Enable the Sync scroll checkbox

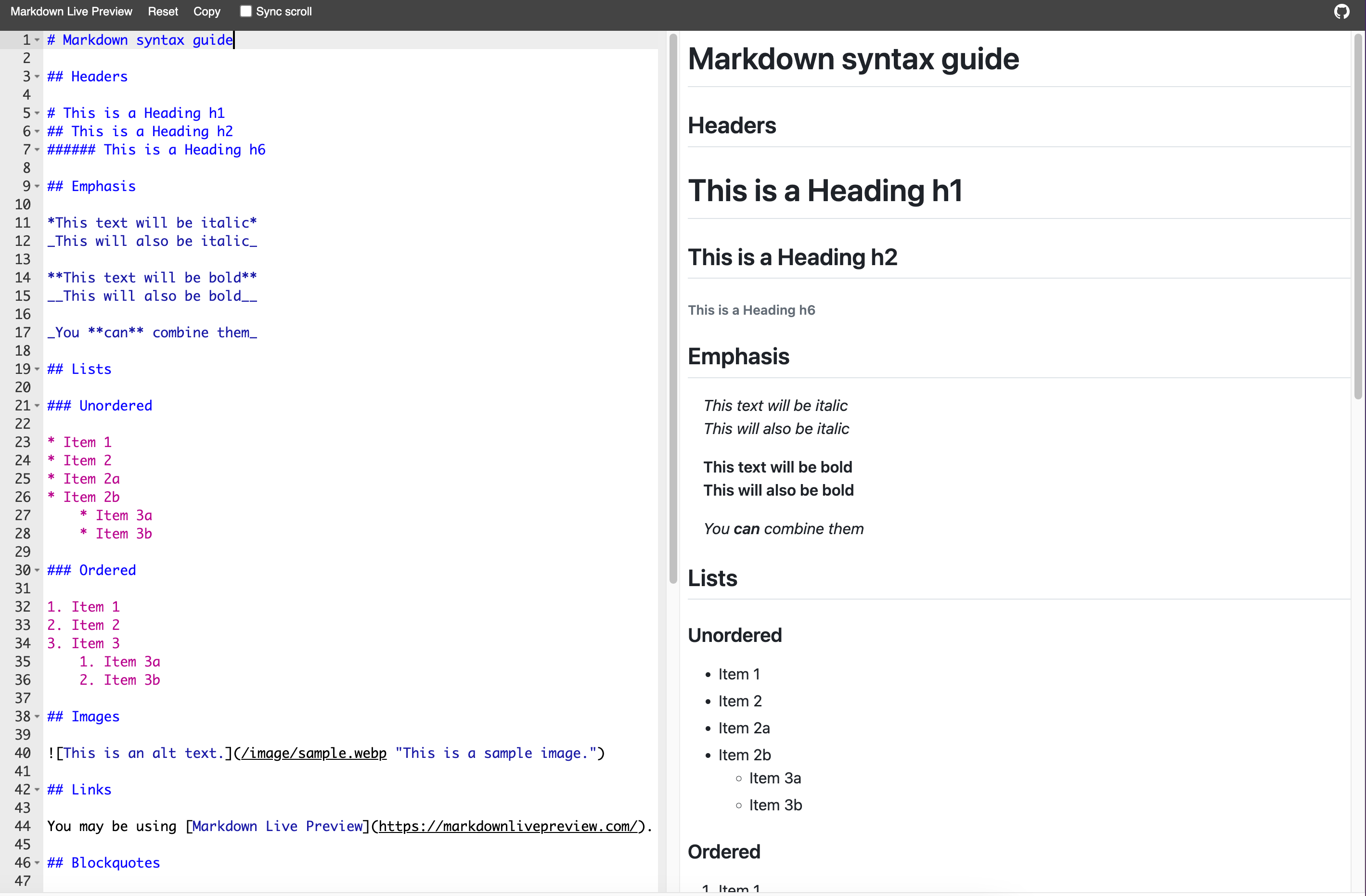[x=245, y=12]
